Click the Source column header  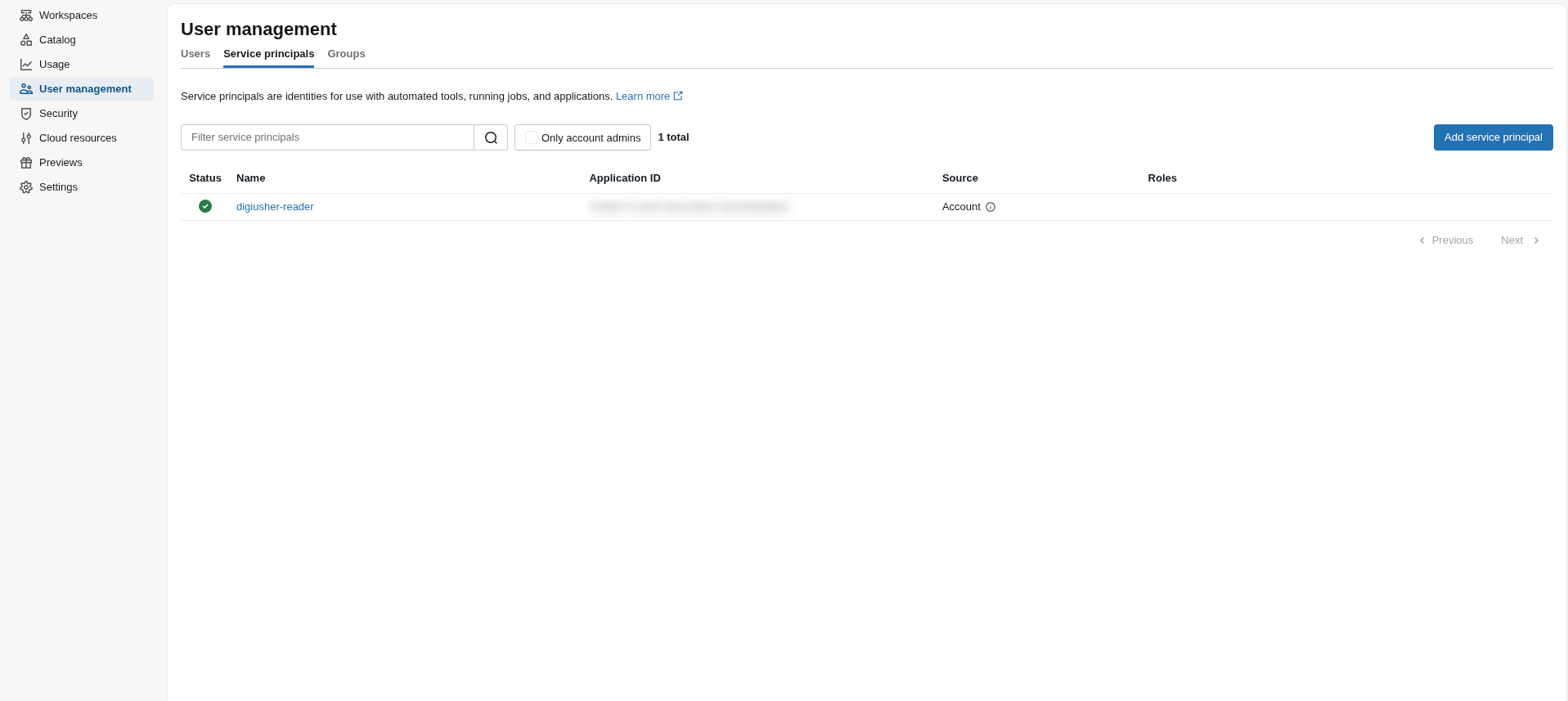click(x=959, y=178)
